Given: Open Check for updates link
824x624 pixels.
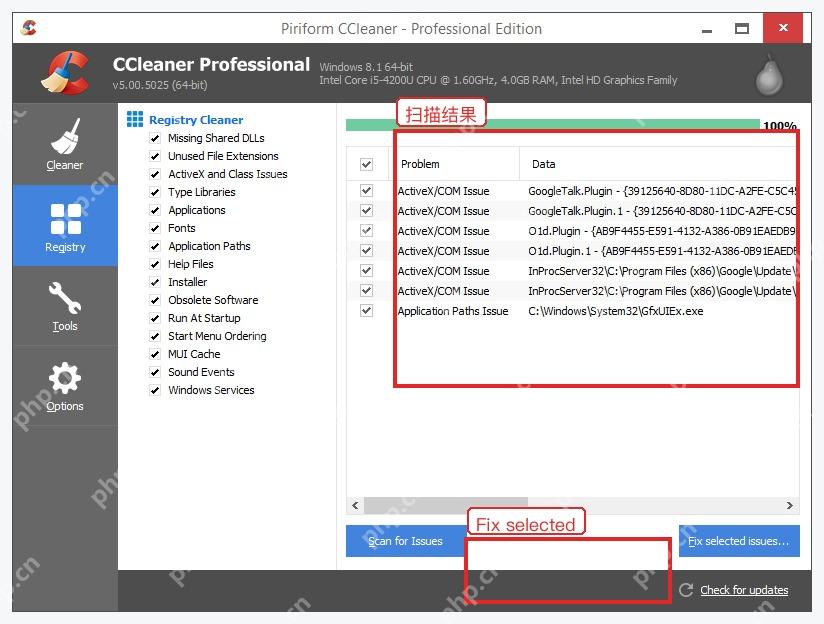Looking at the screenshot, I should tap(744, 590).
